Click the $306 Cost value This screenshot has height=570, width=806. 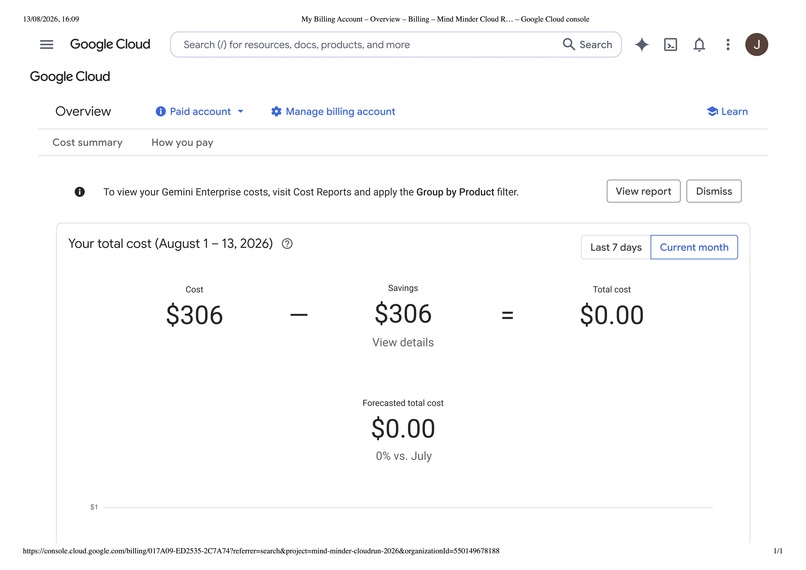(194, 315)
